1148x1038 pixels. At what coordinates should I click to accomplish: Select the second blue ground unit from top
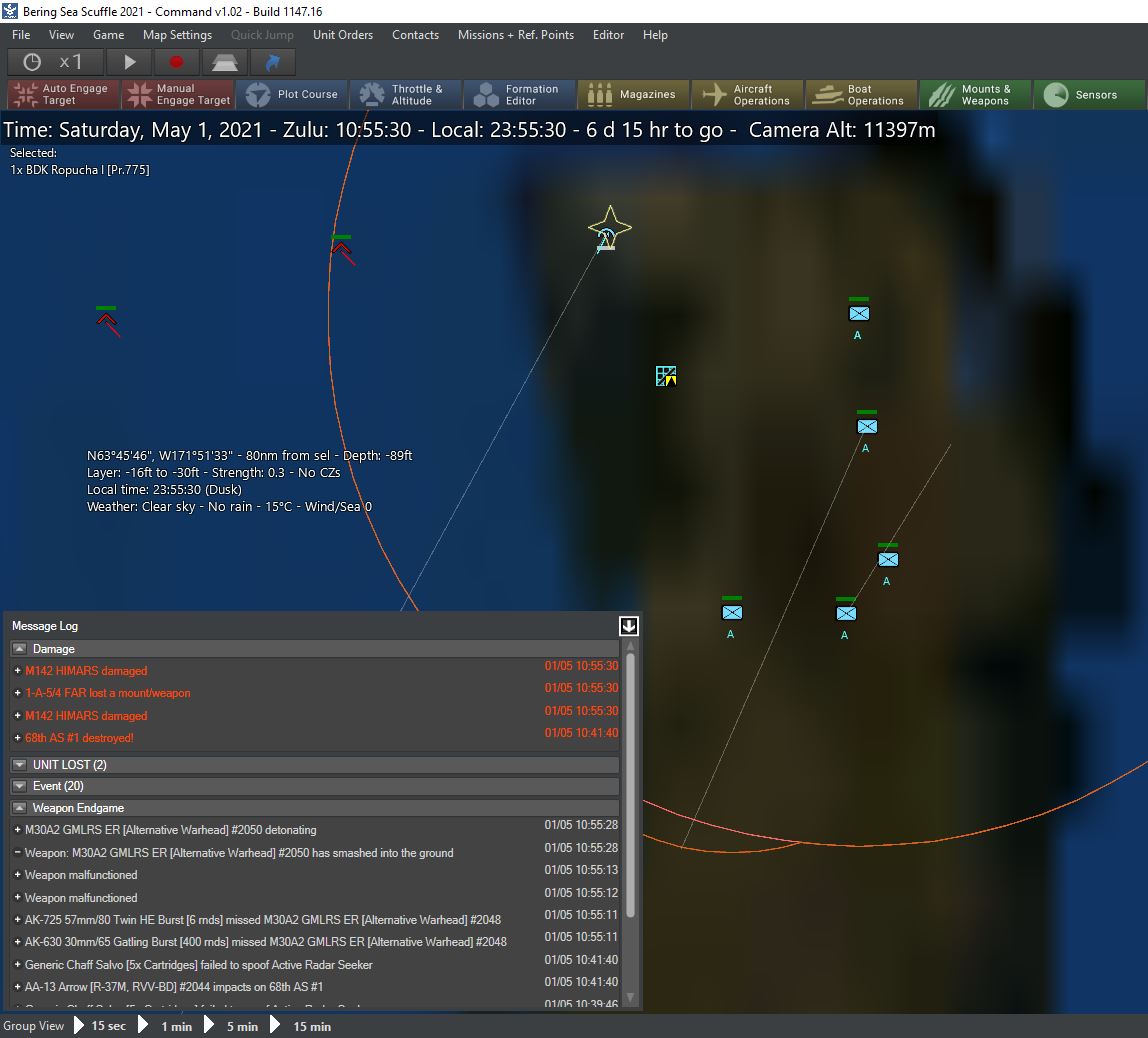click(x=867, y=426)
